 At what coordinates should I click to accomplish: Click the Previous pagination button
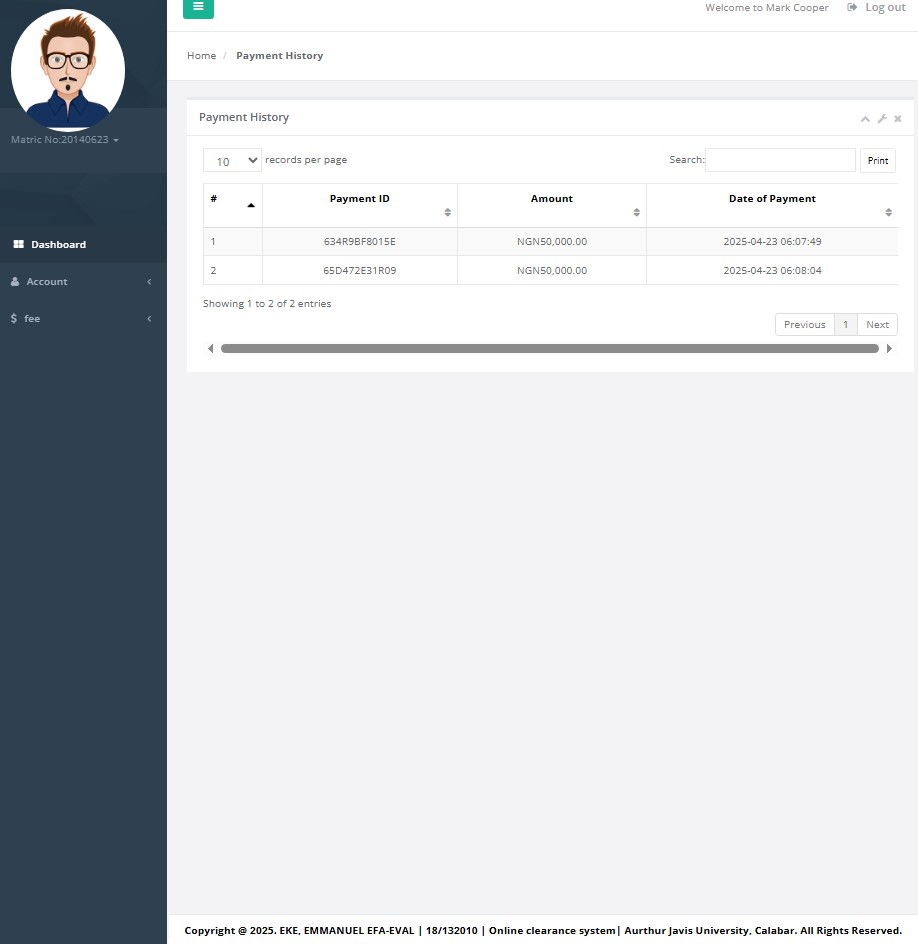(804, 324)
